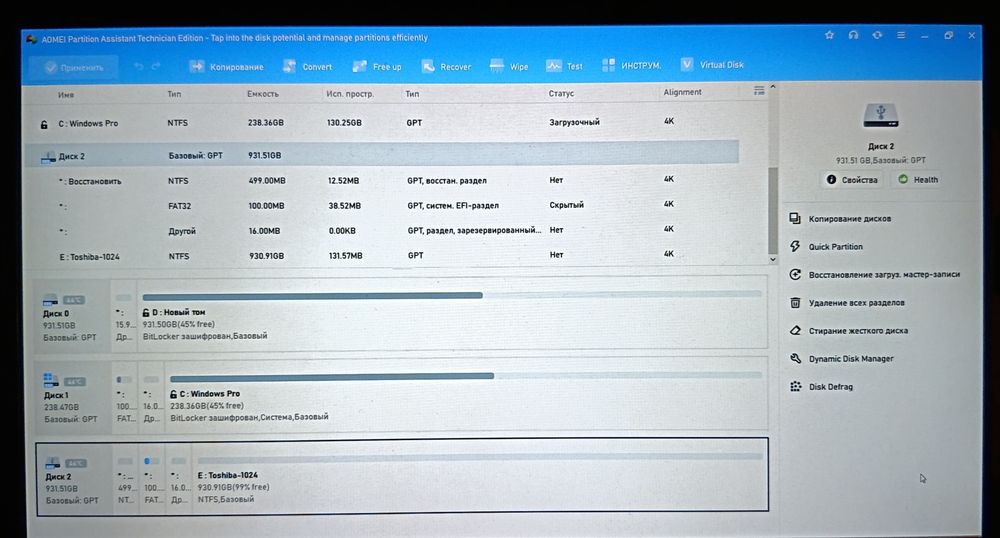Click Стирание жесткого диска option
This screenshot has width=1000, height=538.
coord(858,331)
